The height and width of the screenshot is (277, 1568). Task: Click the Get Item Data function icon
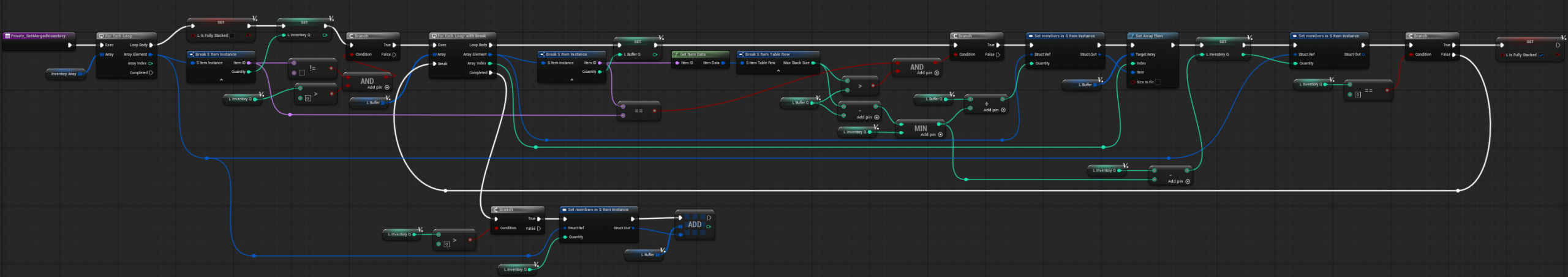676,55
